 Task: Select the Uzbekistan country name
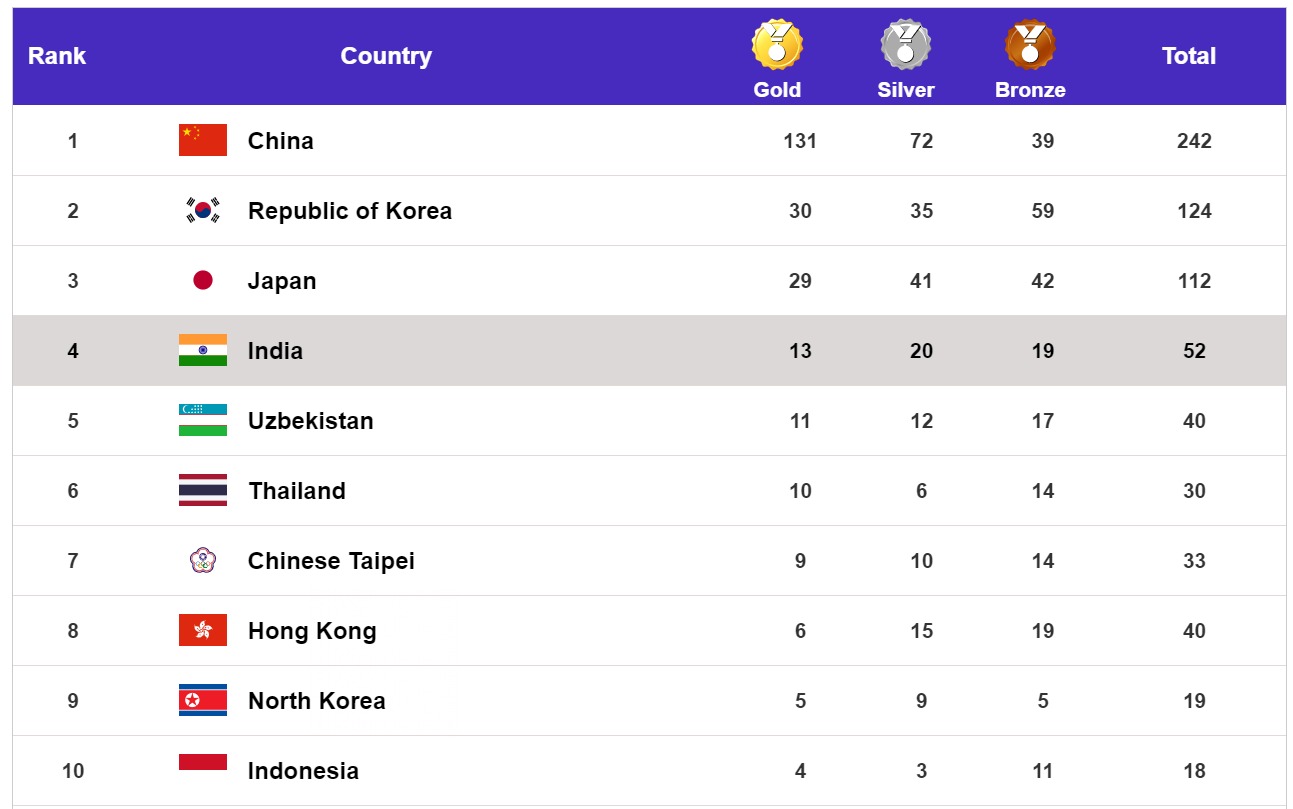[x=311, y=421]
